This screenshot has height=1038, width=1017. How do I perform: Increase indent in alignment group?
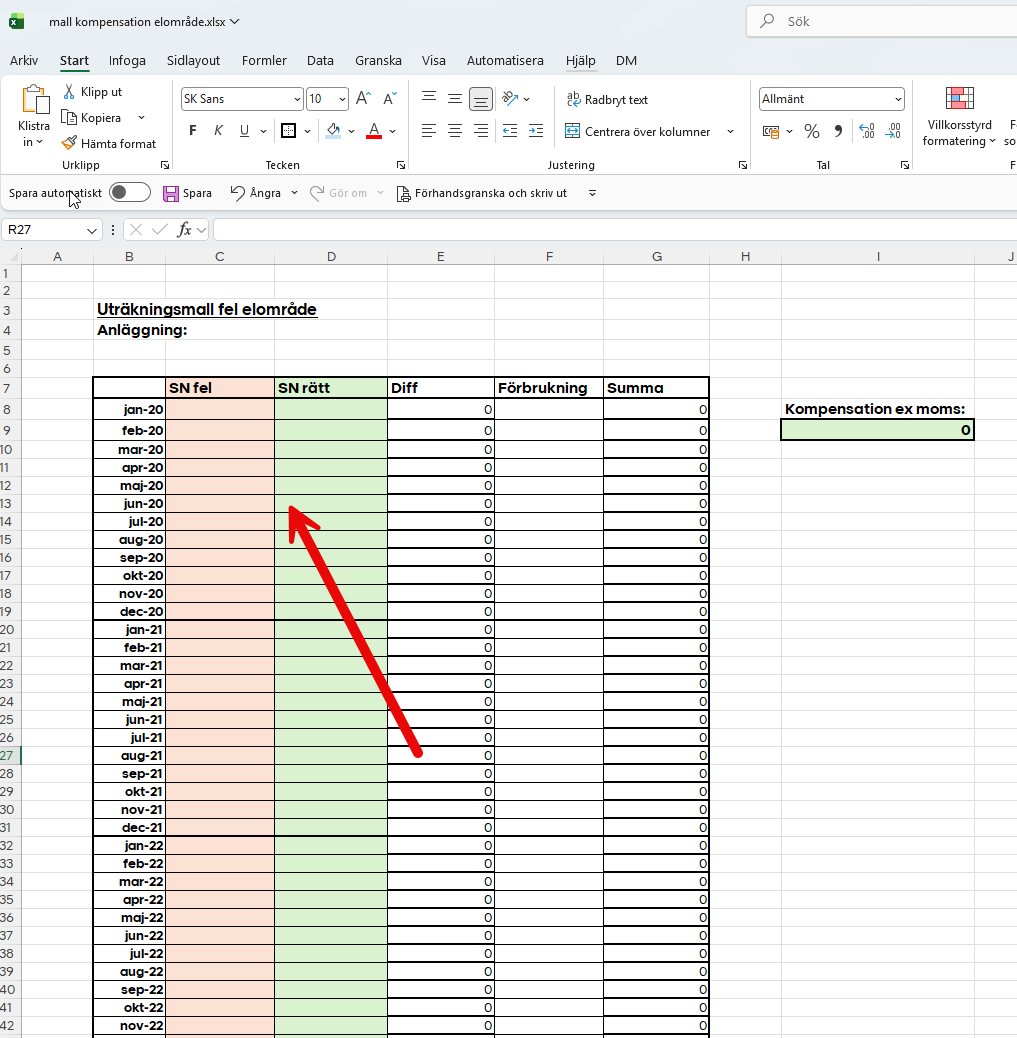pyautogui.click(x=535, y=131)
